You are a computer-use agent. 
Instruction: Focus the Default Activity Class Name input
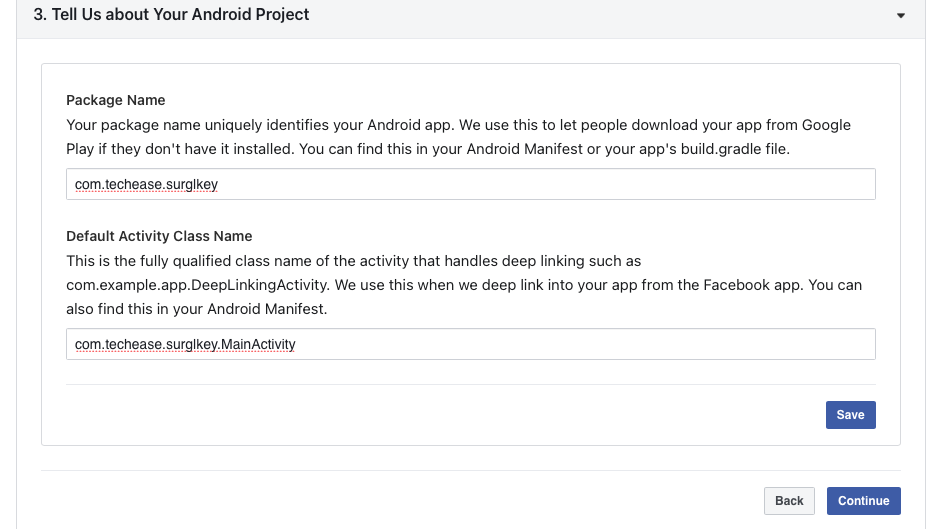point(470,344)
